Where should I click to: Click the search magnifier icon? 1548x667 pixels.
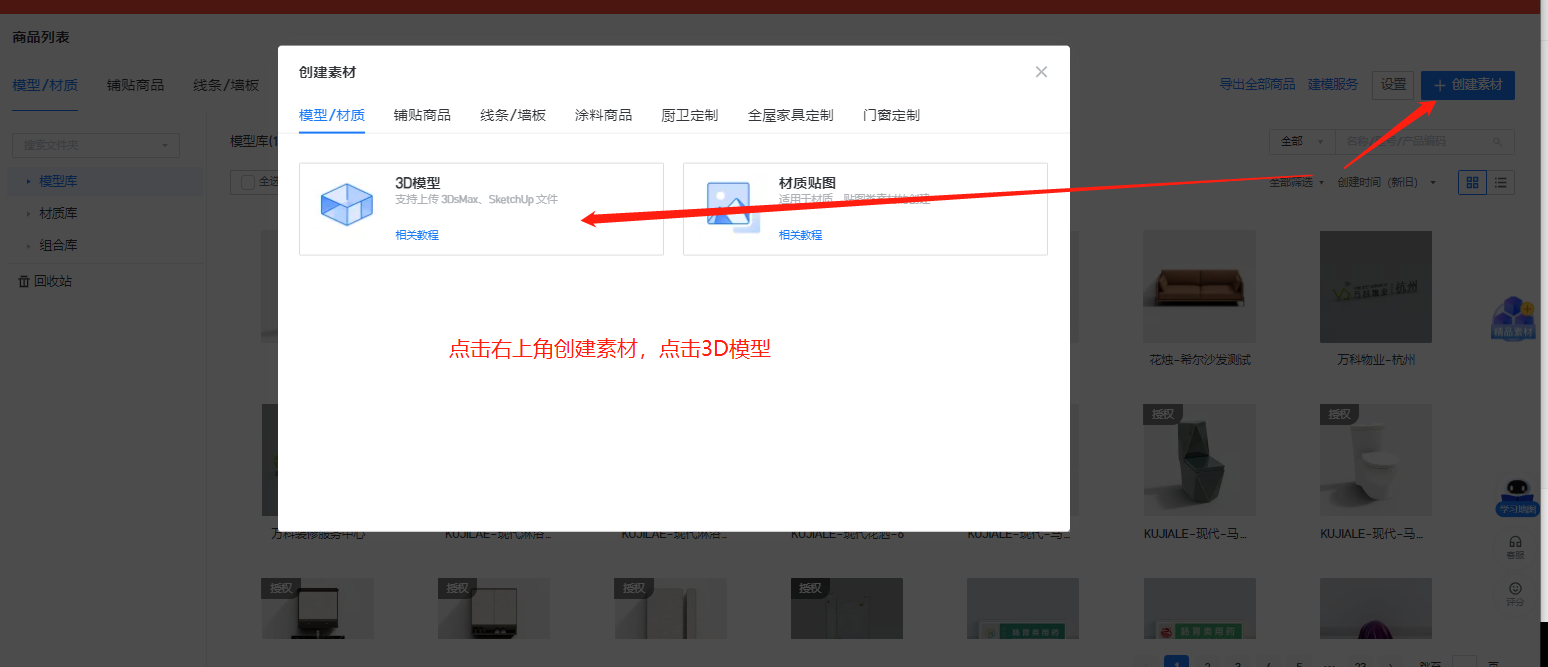pyautogui.click(x=1497, y=141)
